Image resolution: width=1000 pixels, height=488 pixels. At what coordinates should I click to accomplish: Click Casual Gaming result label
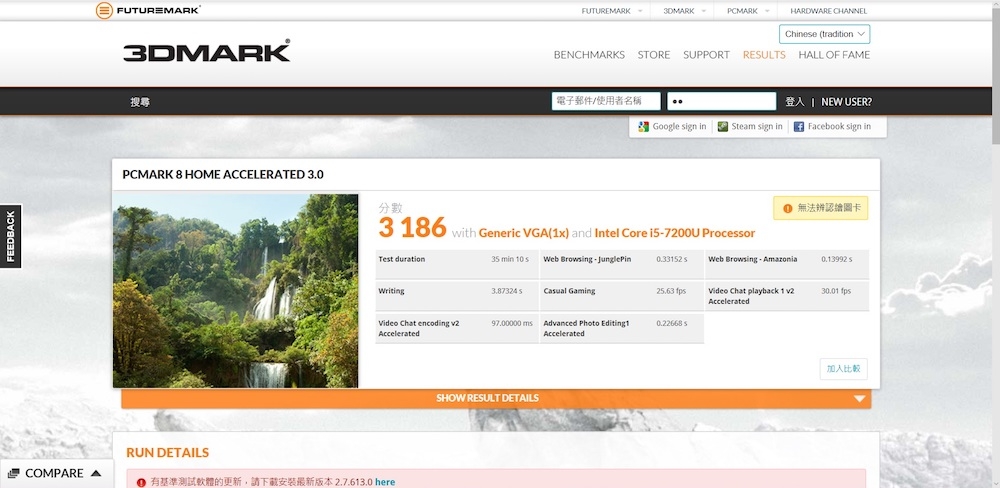(569, 291)
